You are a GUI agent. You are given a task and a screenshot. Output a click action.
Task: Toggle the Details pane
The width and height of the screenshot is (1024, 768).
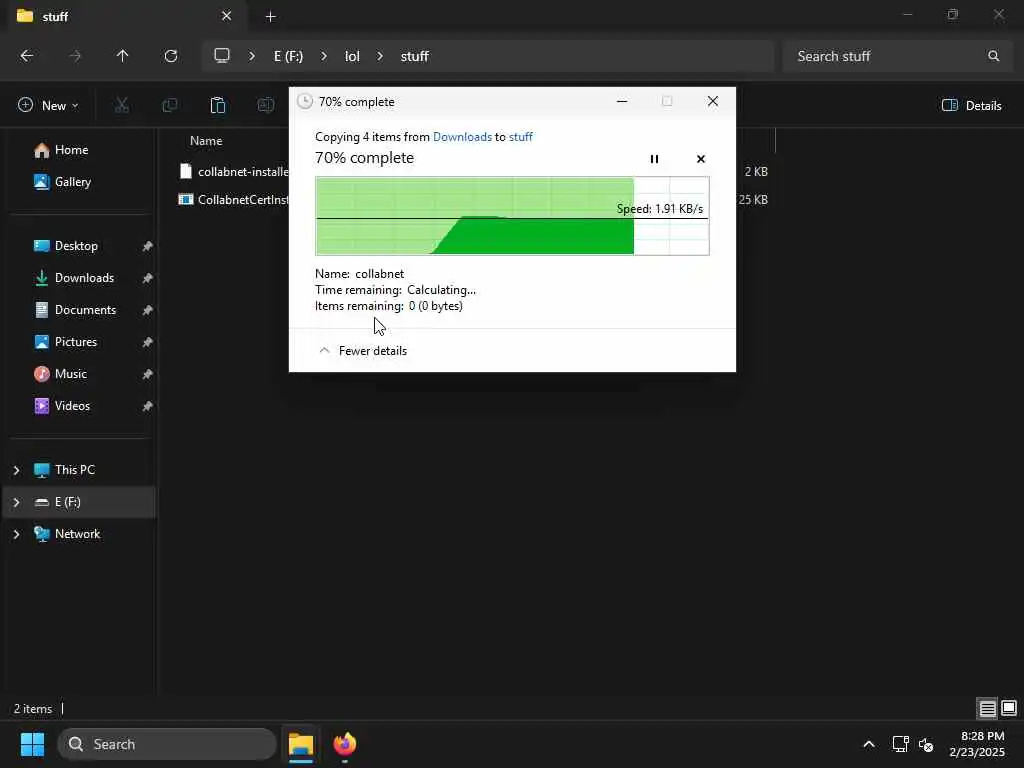[x=972, y=105]
